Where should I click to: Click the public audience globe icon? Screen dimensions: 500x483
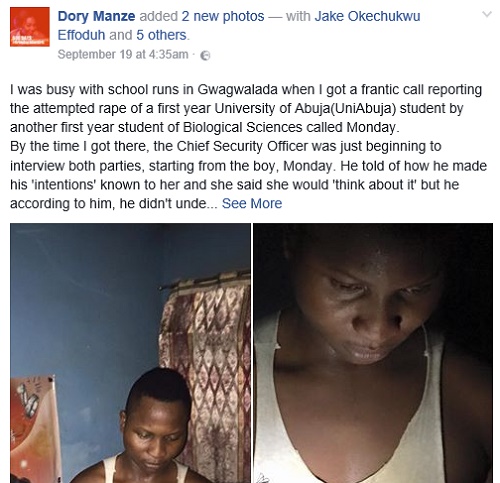205,55
